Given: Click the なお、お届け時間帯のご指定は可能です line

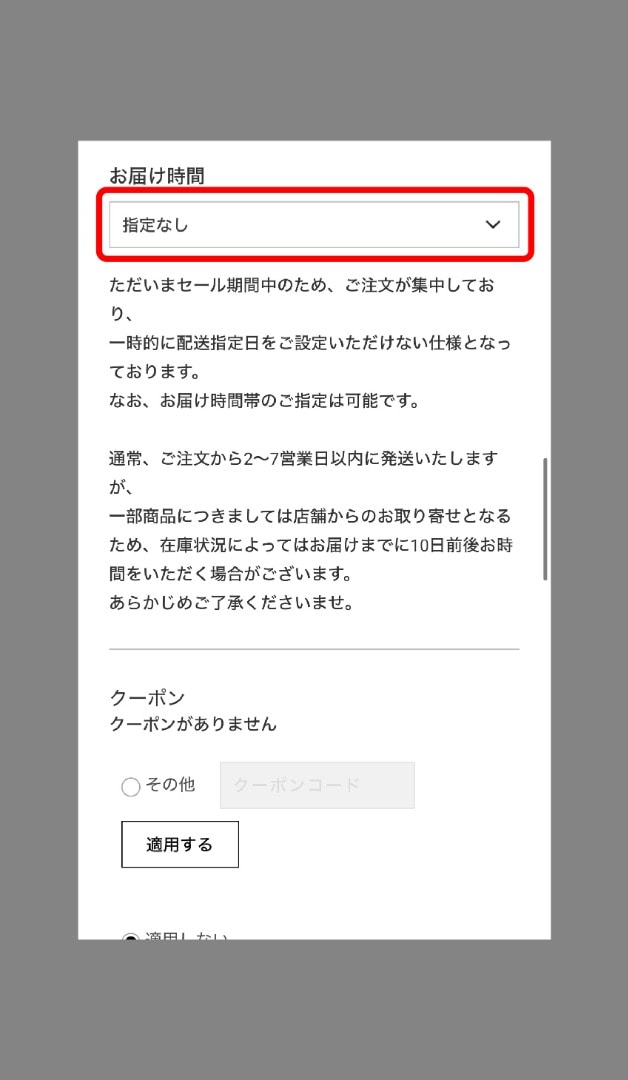Looking at the screenshot, I should click(x=264, y=402).
